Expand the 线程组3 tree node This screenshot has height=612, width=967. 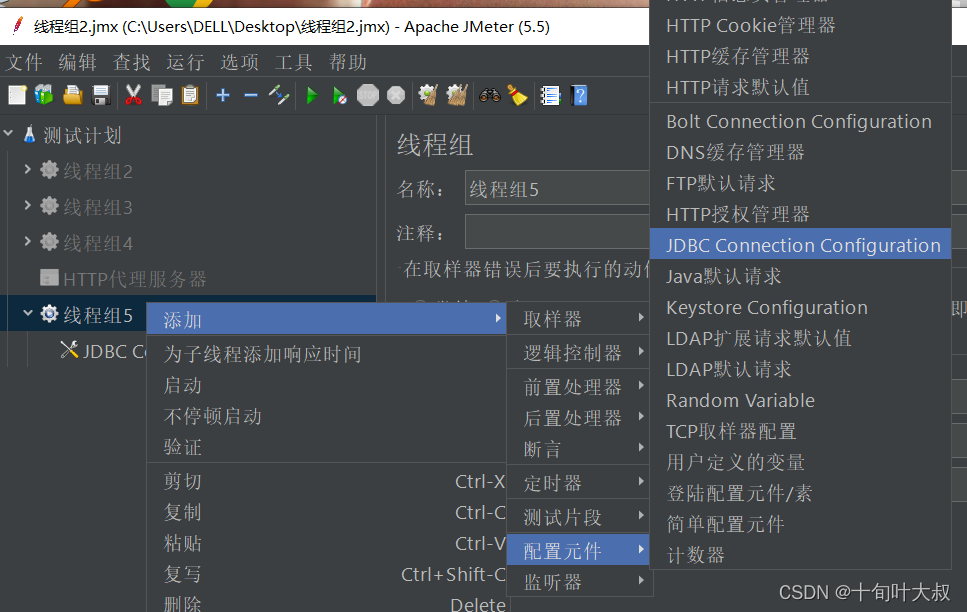click(x=27, y=205)
